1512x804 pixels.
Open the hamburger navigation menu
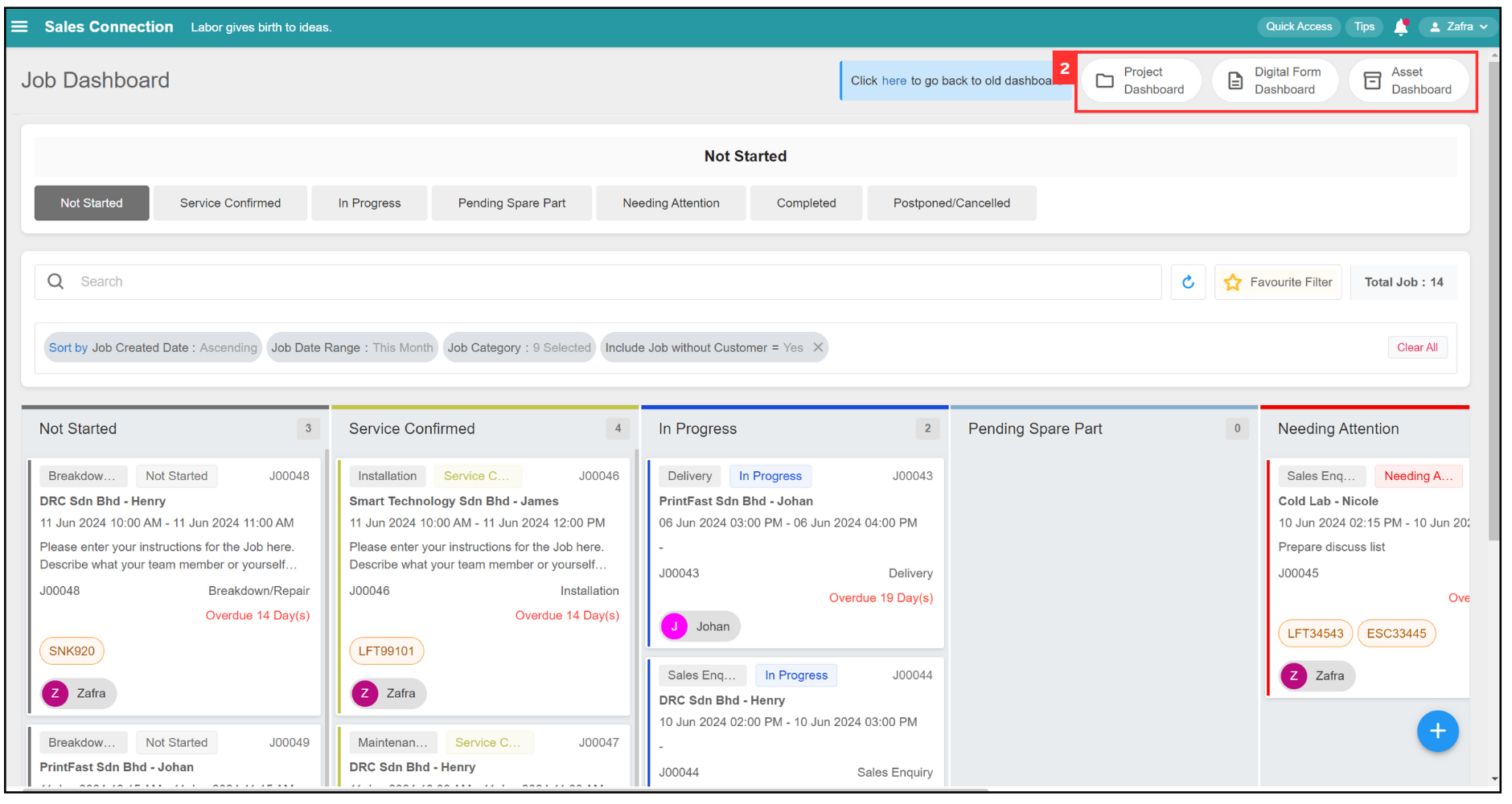pyautogui.click(x=19, y=27)
